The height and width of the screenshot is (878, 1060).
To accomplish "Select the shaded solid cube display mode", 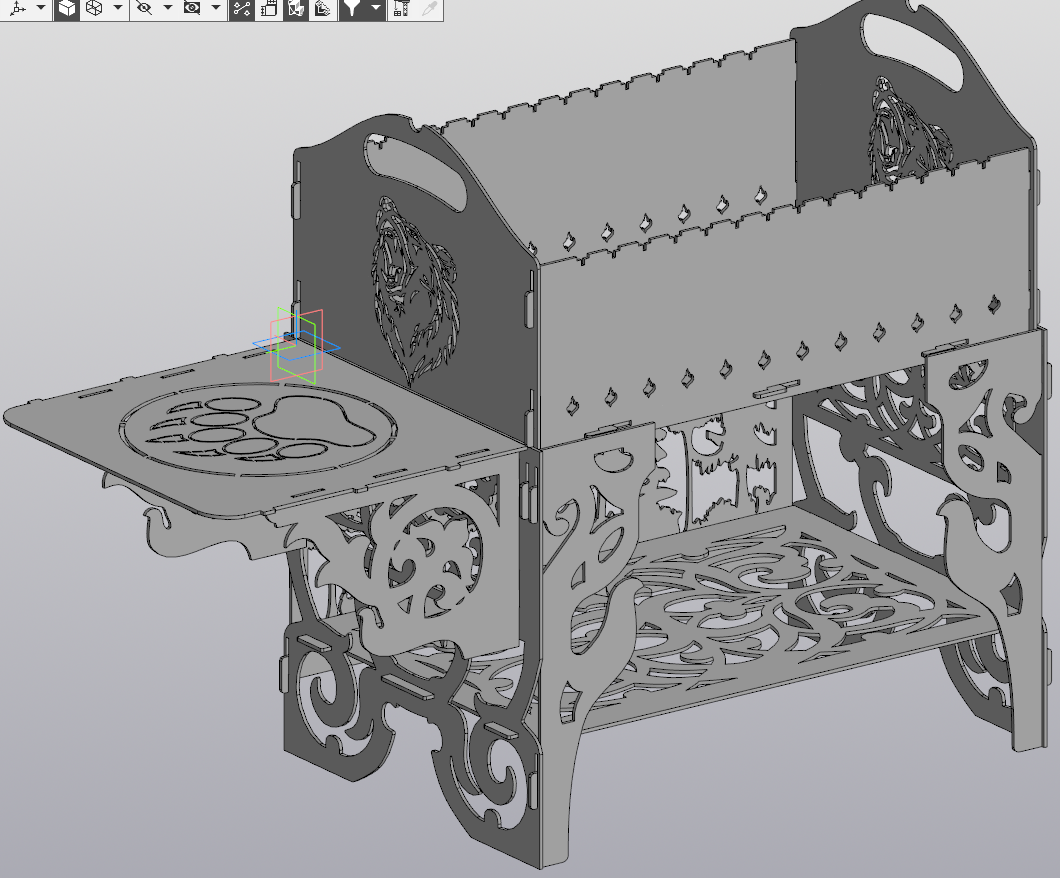I will [x=66, y=8].
